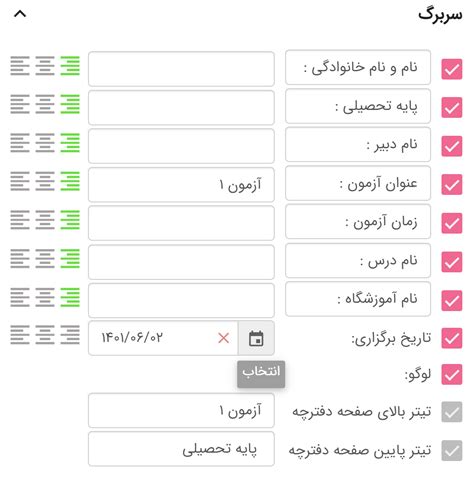The image size is (474, 481).
Task: Click the انتخاب logo select button
Action: (x=261, y=374)
